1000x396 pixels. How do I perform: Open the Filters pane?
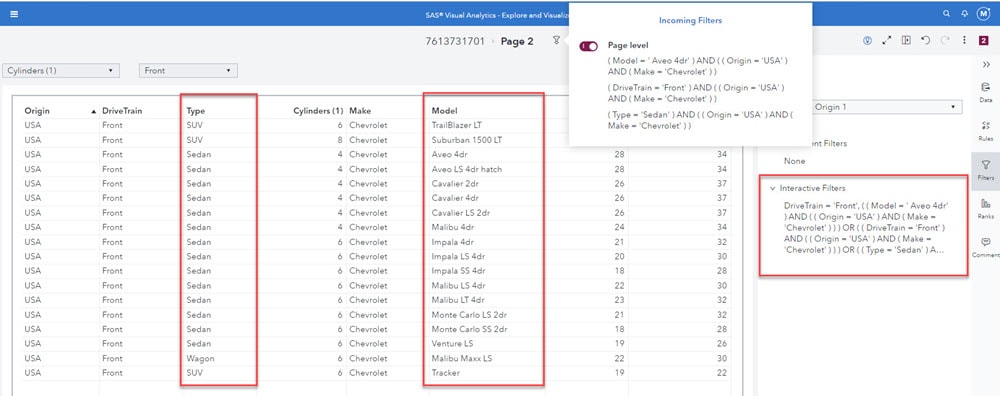(986, 170)
